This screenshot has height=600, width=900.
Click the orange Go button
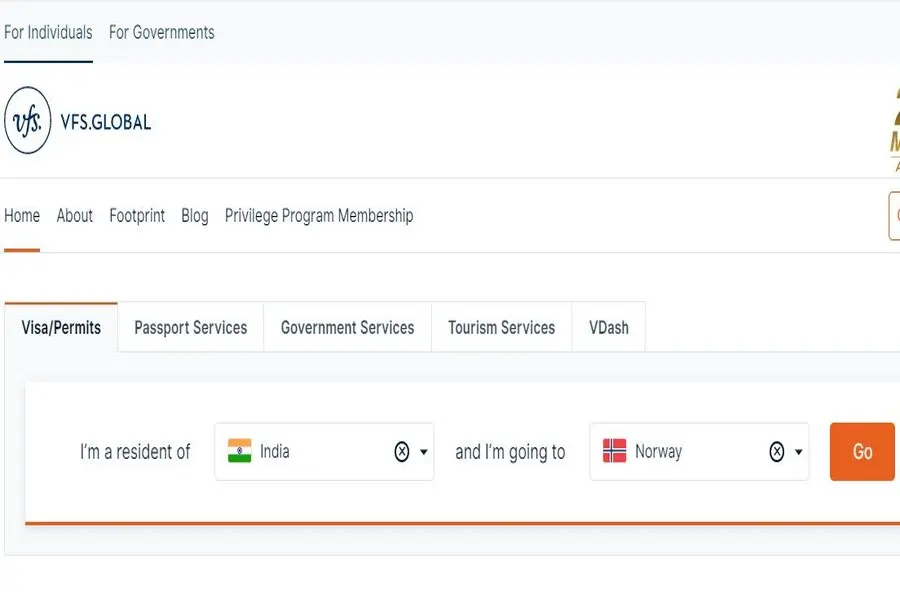(x=862, y=452)
